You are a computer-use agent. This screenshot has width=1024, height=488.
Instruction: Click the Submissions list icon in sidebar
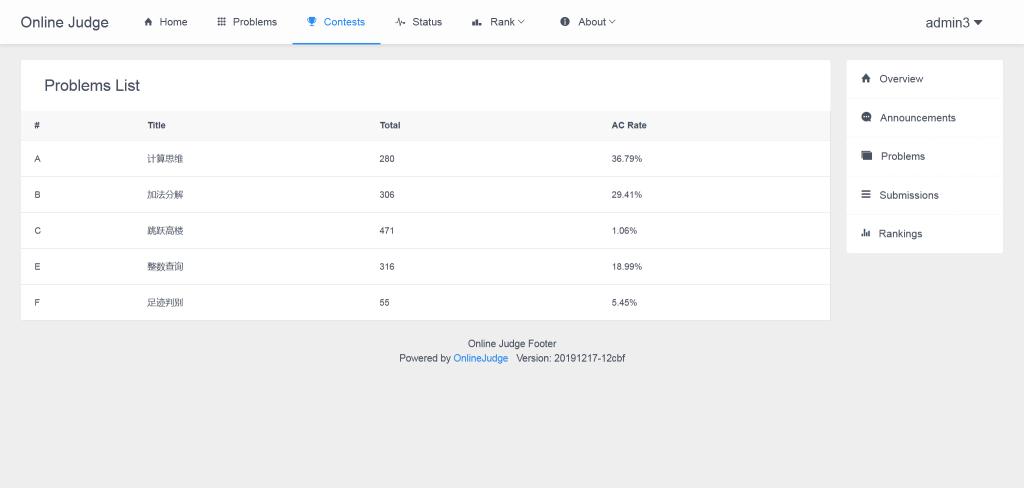pos(866,194)
